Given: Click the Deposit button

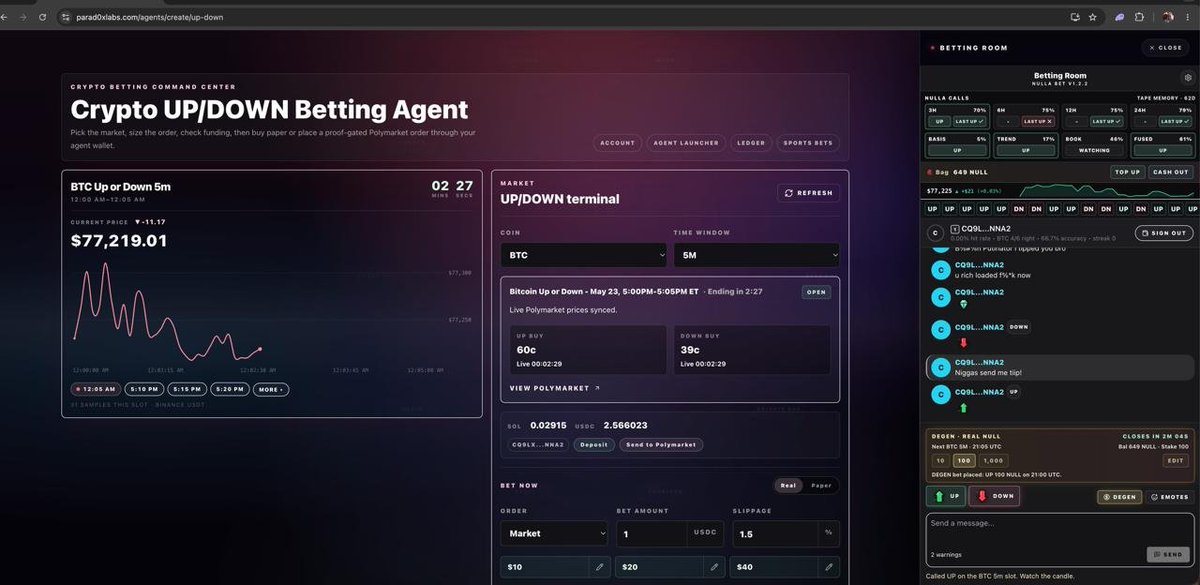Looking at the screenshot, I should coord(594,444).
